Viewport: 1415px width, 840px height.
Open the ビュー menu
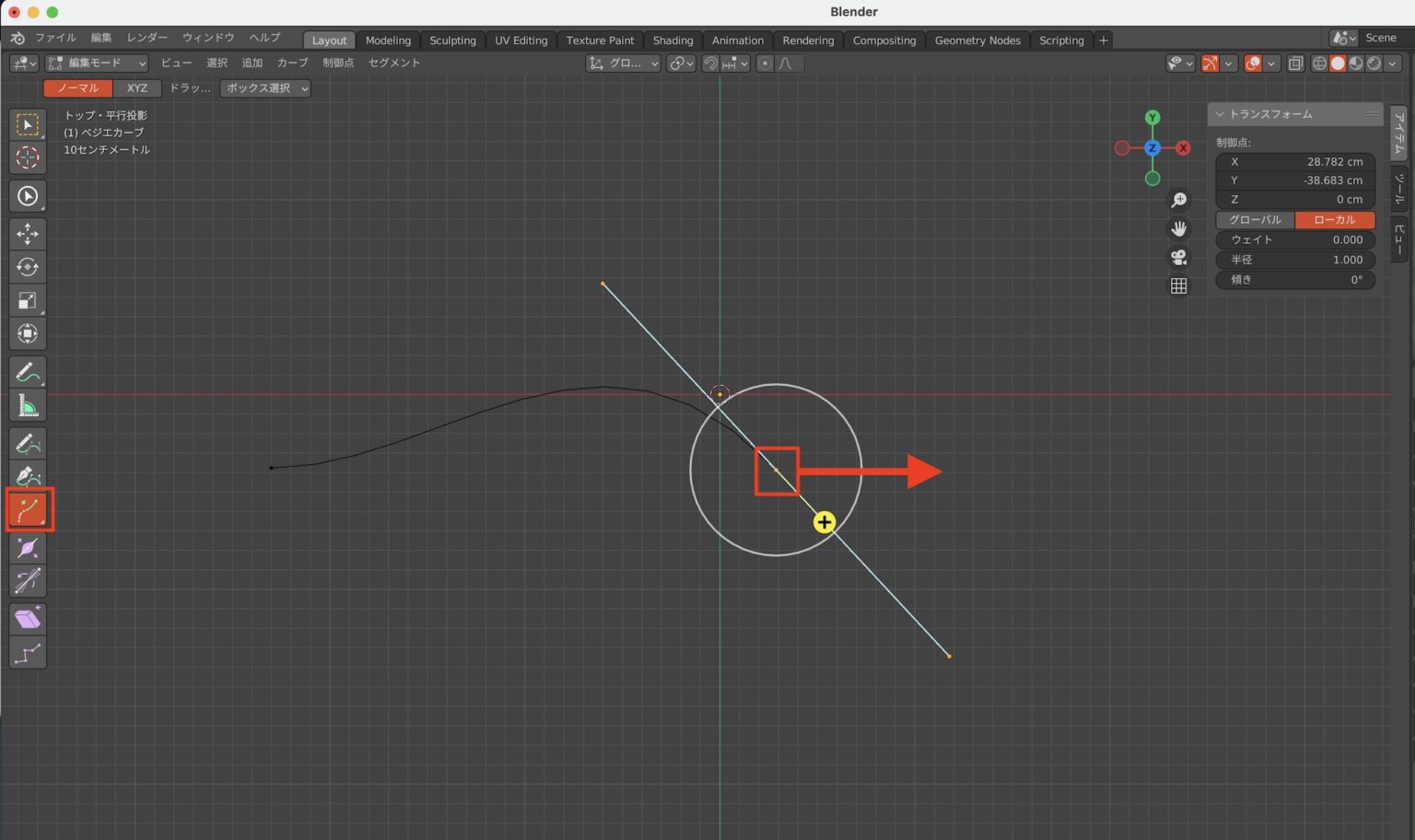pyautogui.click(x=175, y=63)
